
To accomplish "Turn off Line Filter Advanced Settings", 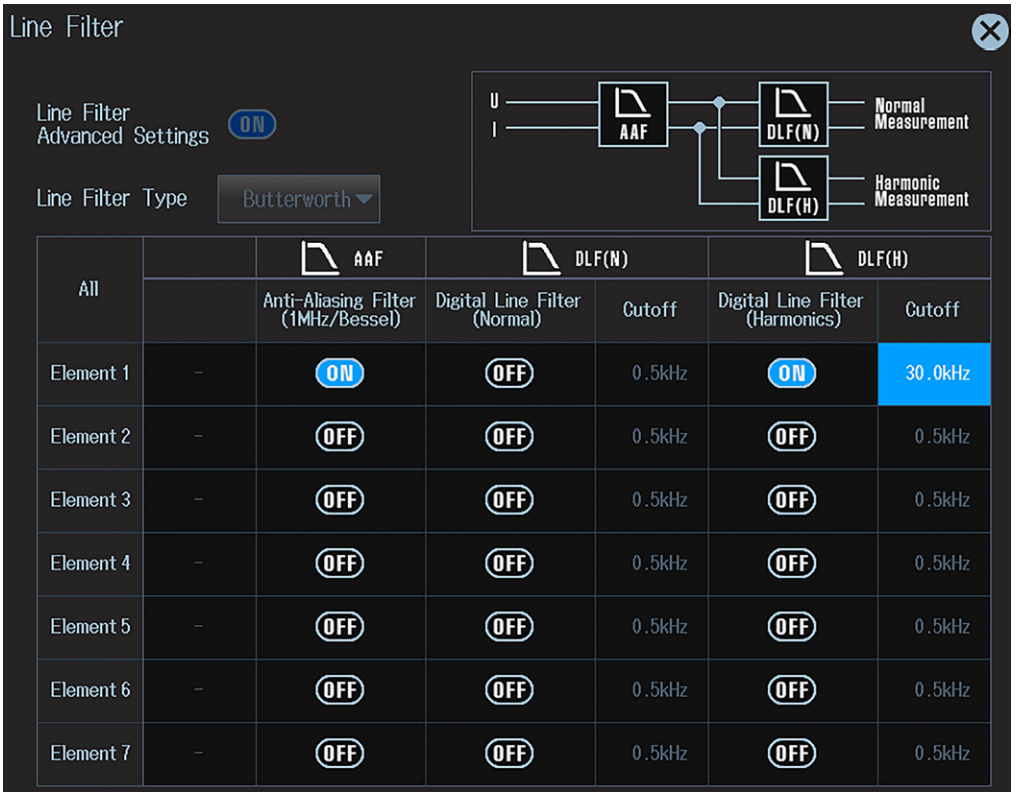I will pyautogui.click(x=251, y=124).
